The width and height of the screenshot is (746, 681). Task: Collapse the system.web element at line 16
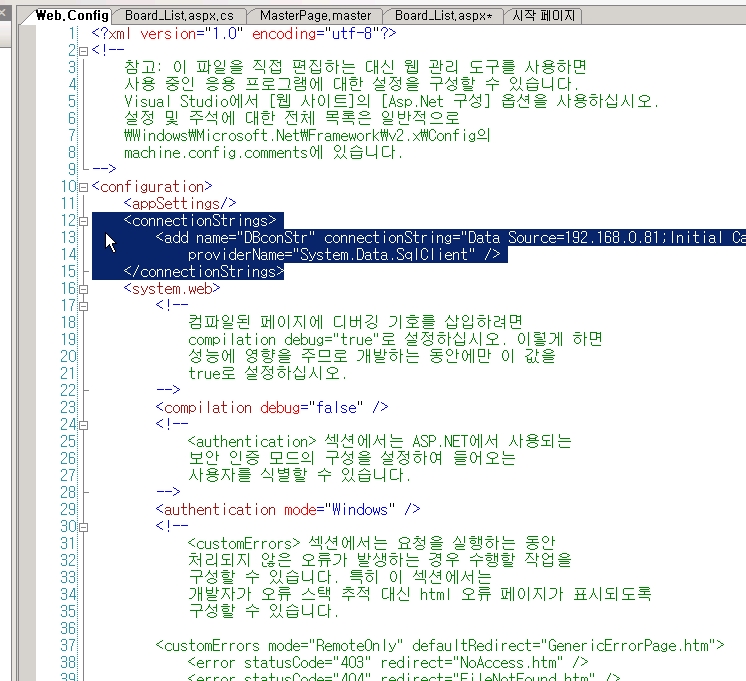[83, 289]
